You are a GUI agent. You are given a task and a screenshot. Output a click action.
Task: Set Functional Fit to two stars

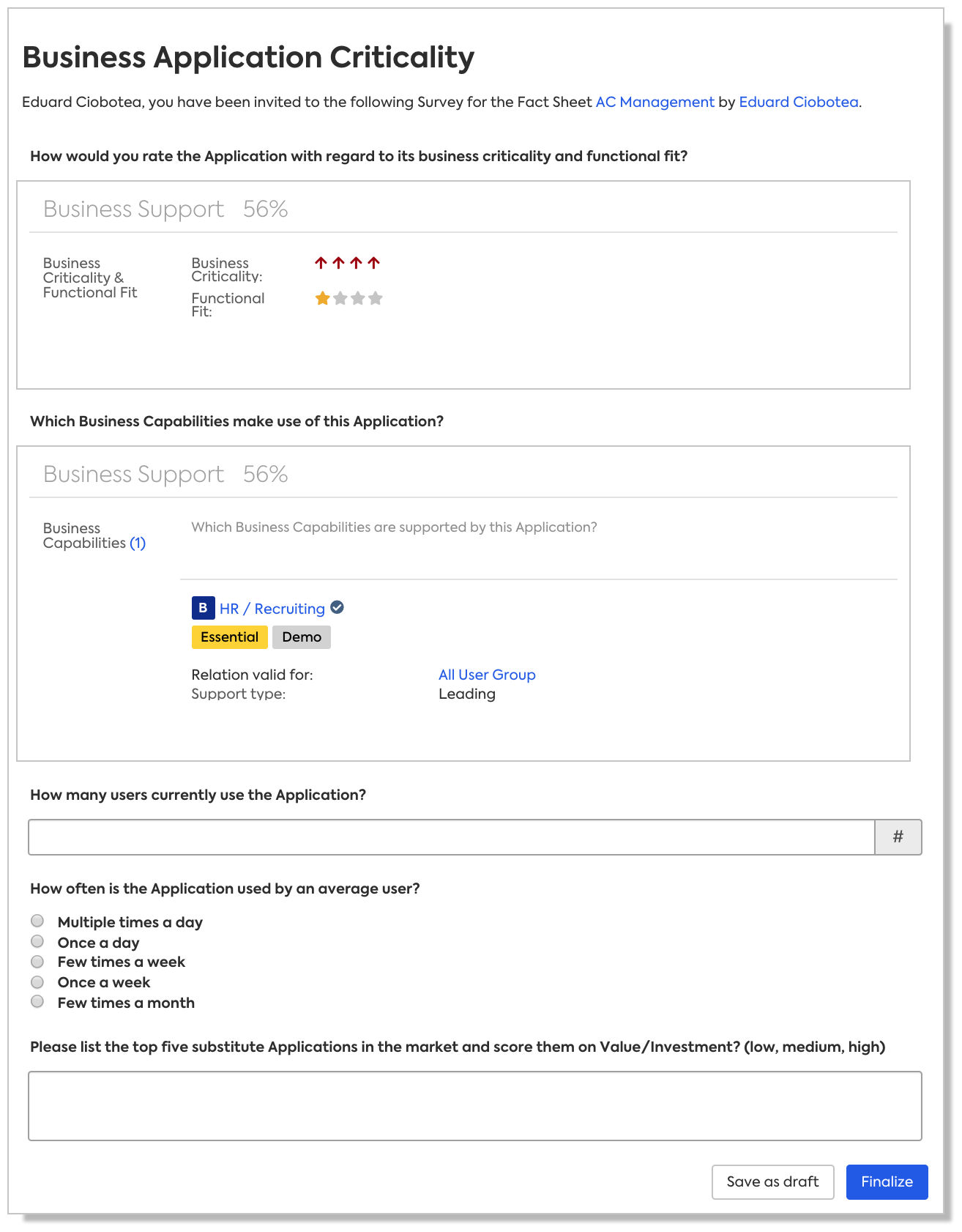tap(340, 298)
